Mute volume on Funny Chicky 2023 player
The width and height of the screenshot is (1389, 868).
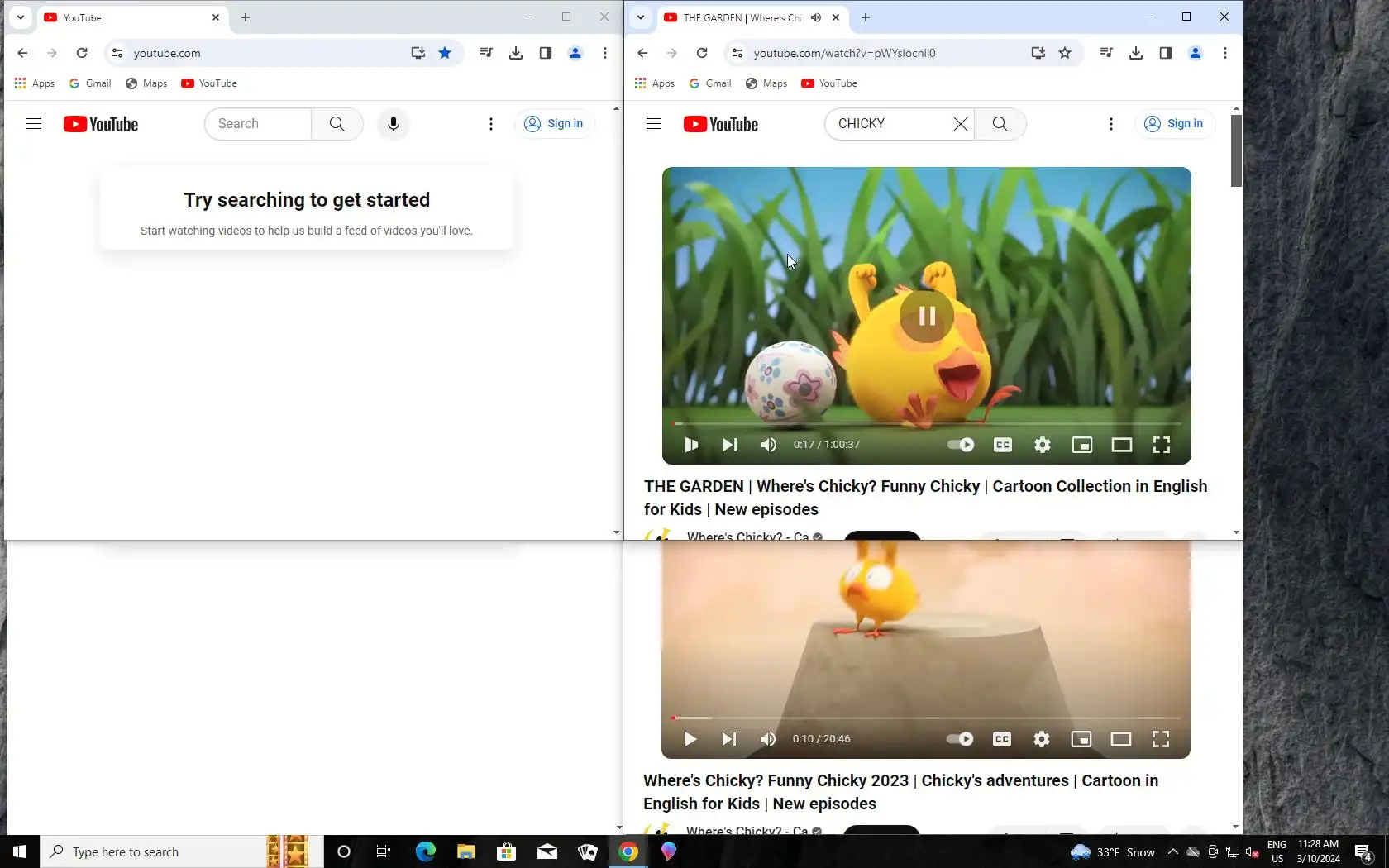point(768,739)
